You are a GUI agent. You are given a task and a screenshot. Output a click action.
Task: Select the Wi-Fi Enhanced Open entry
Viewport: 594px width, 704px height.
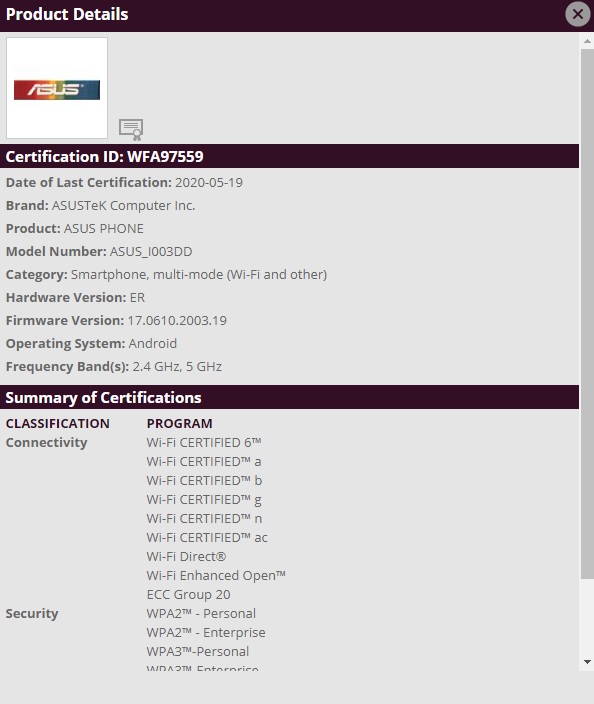tap(216, 575)
